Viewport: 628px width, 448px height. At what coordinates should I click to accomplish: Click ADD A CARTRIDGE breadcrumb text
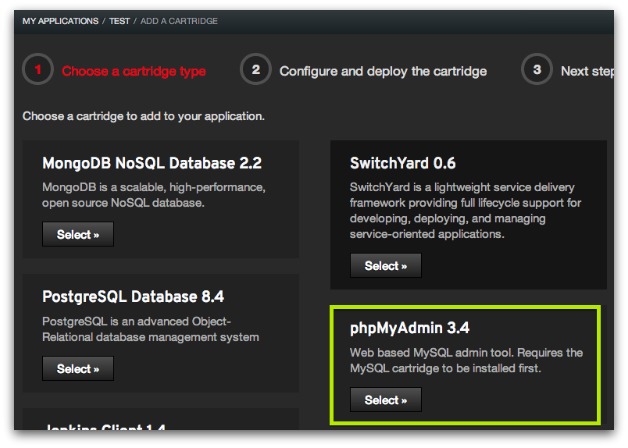pyautogui.click(x=179, y=21)
